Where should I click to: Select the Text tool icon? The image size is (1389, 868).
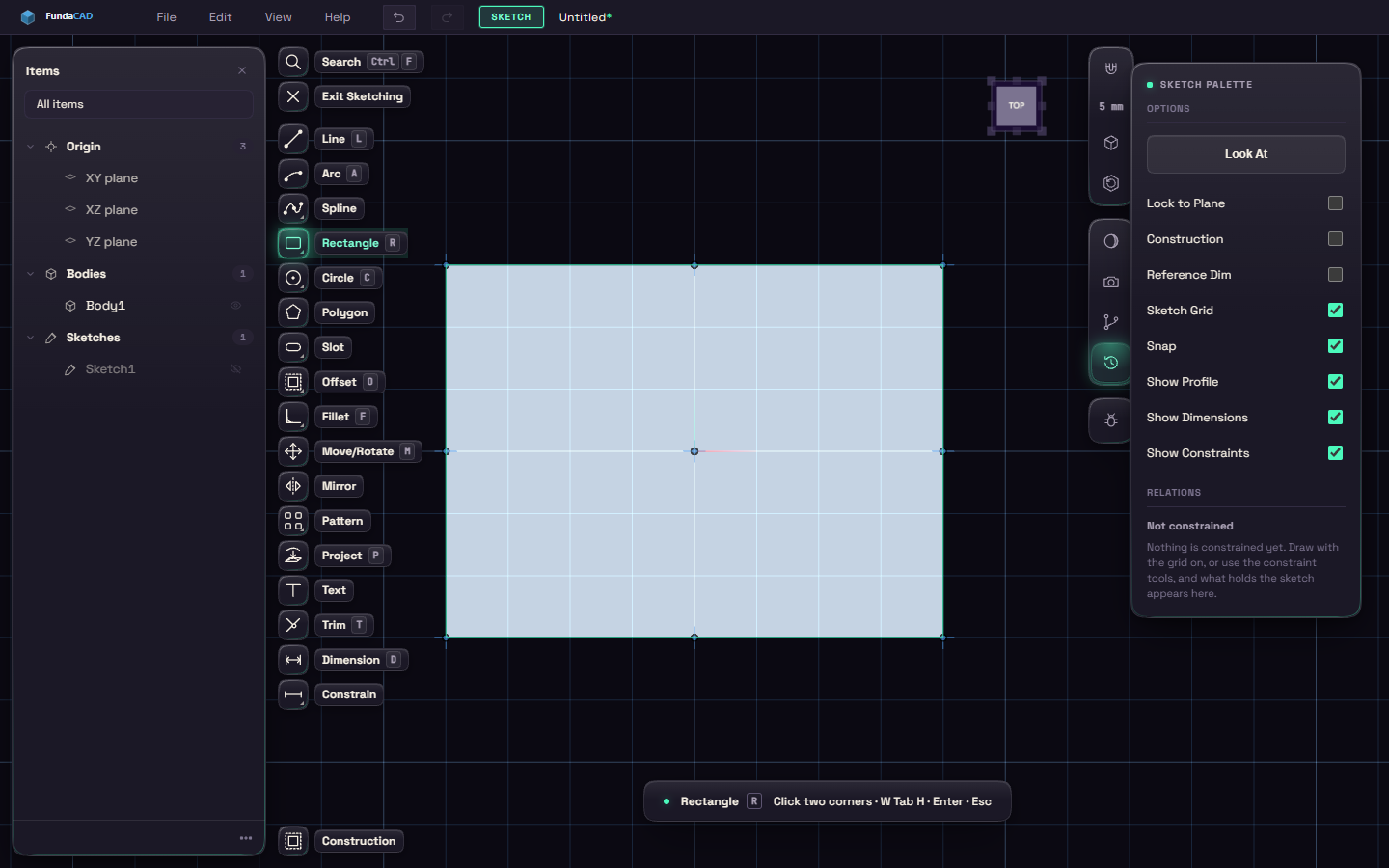pos(293,590)
